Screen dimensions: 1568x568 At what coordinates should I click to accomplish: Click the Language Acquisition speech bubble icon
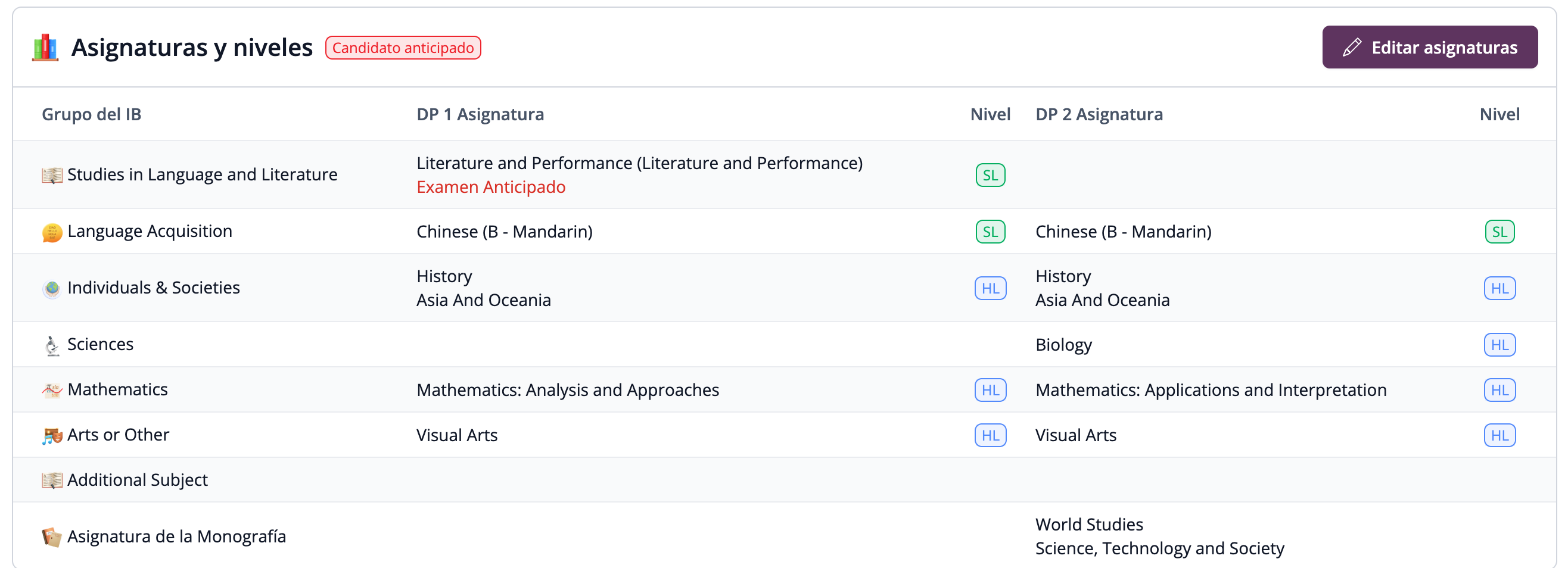(52, 232)
